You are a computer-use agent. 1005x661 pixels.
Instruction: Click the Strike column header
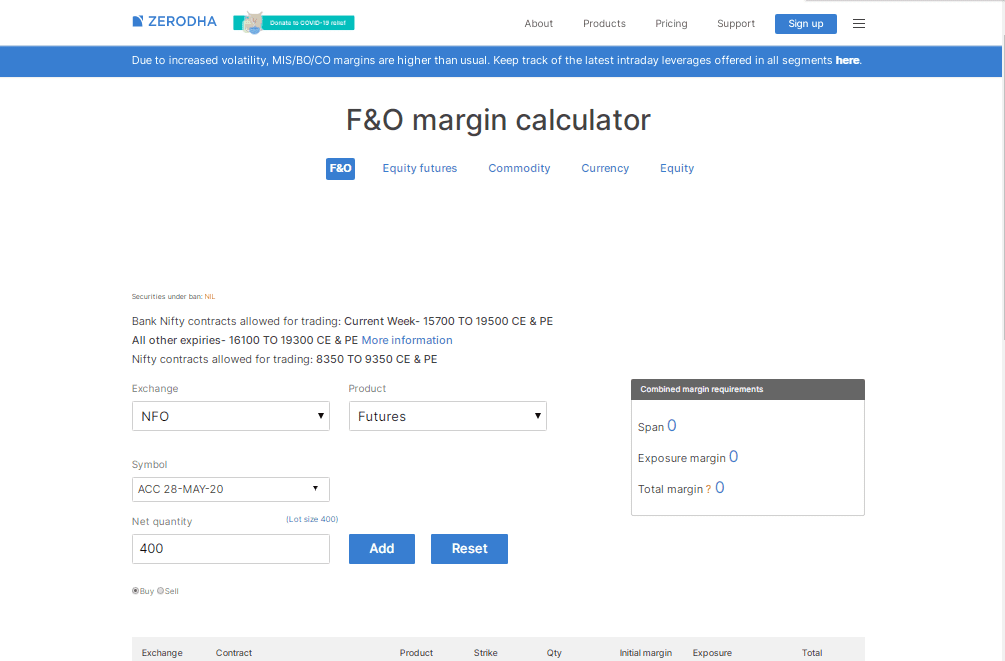tap(485, 653)
